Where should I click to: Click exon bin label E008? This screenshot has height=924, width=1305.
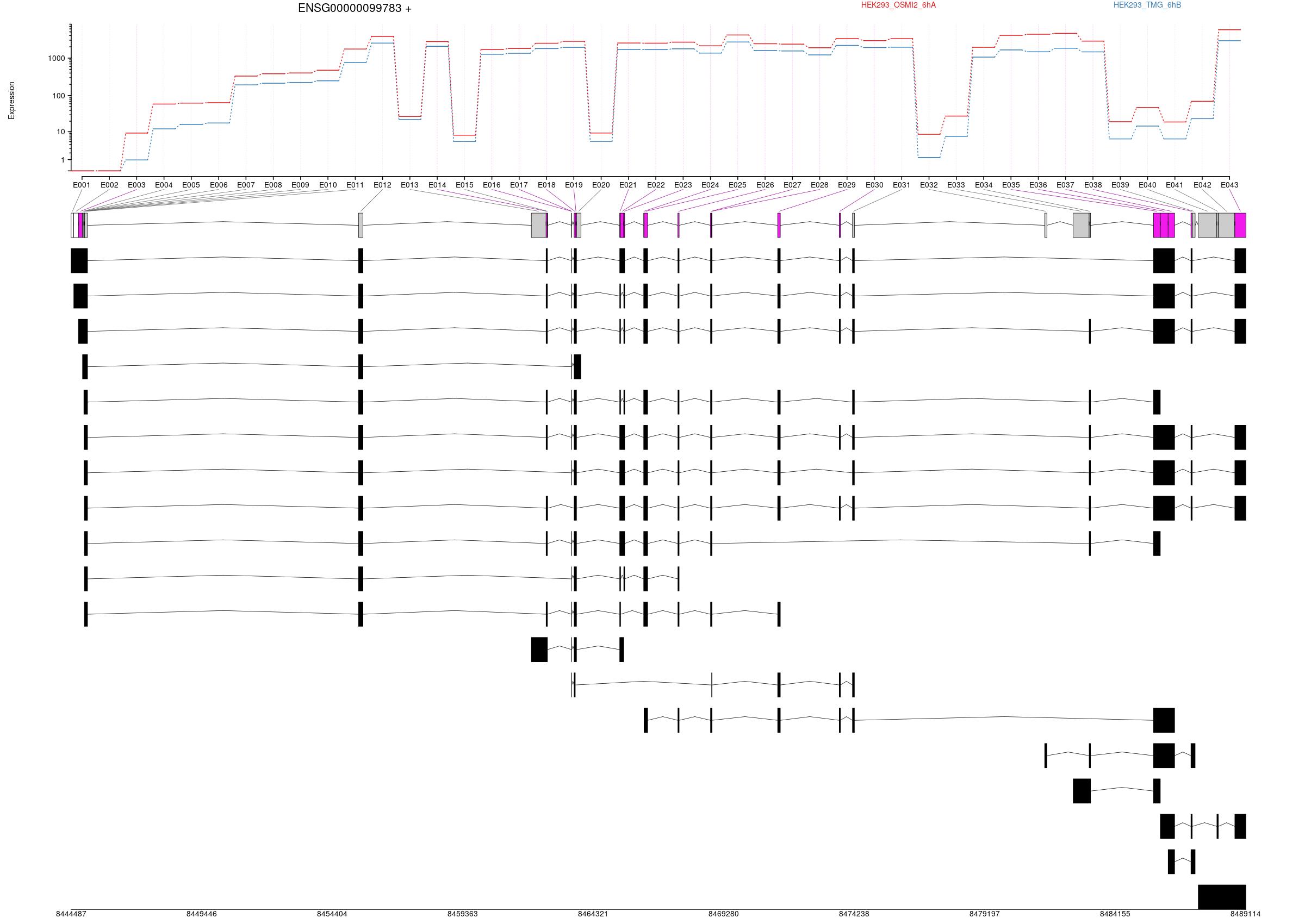click(273, 185)
